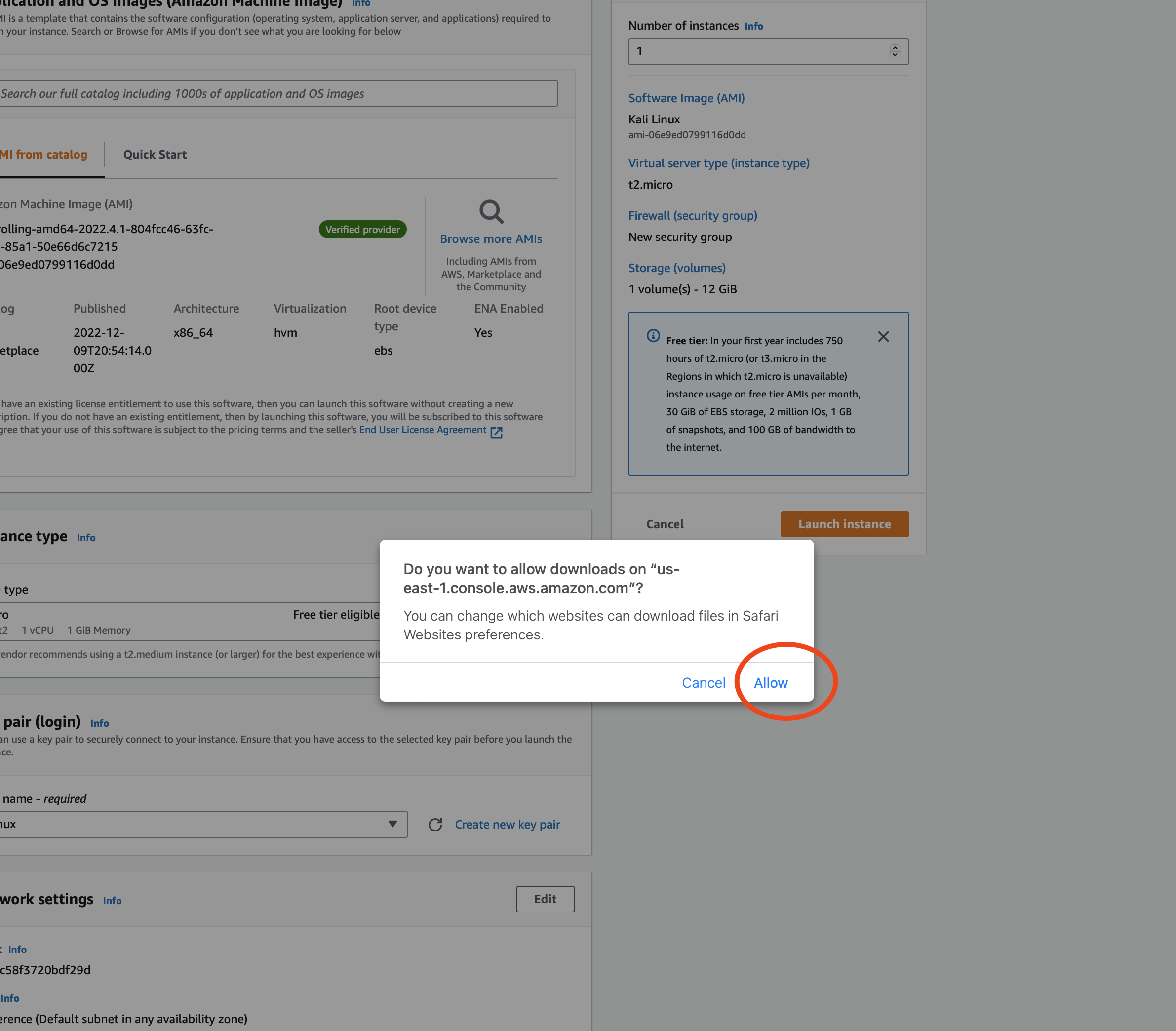Cancel the Safari download permission dialog
The height and width of the screenshot is (1031, 1176).
[704, 683]
